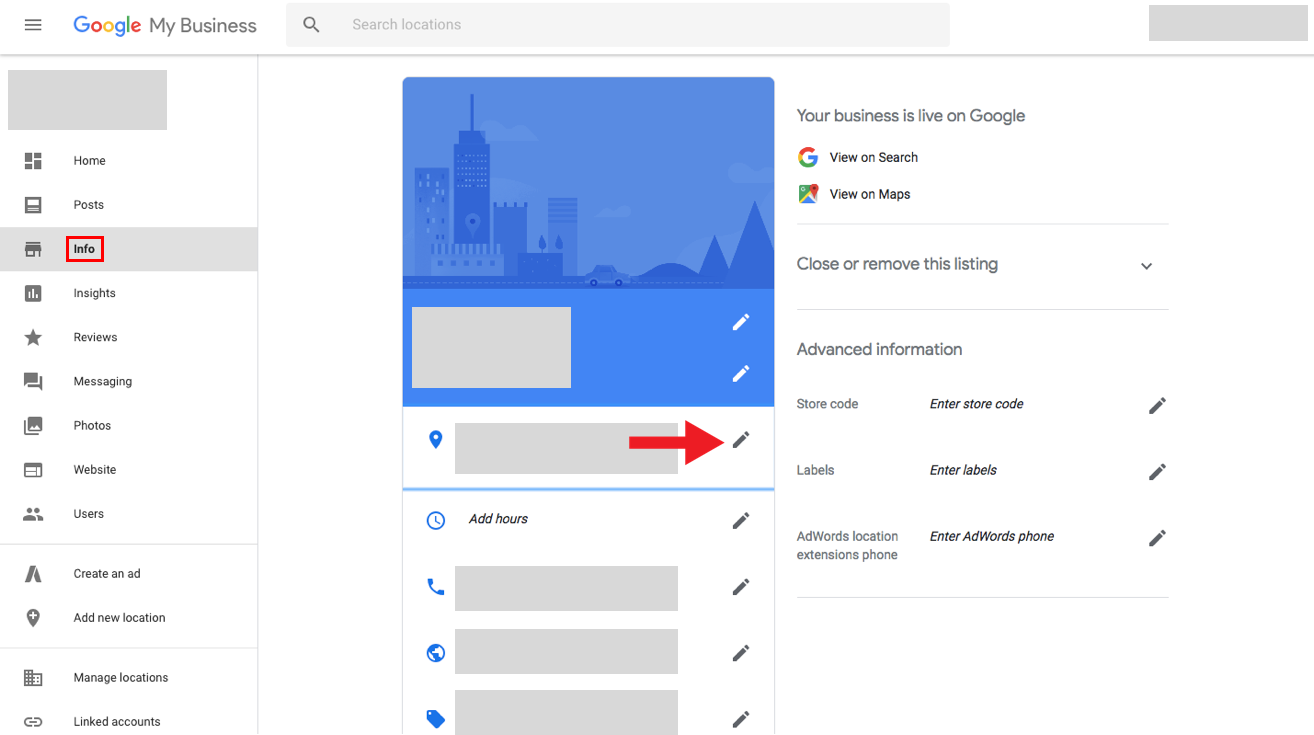Click the Reviews star icon

pos(33,337)
